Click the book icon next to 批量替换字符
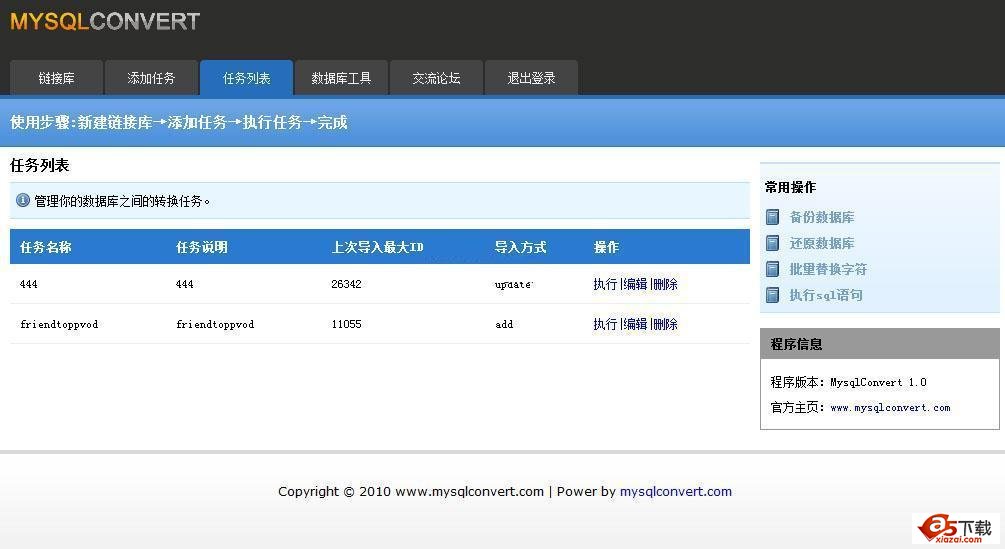Screen dimensions: 1005x549 [772, 269]
